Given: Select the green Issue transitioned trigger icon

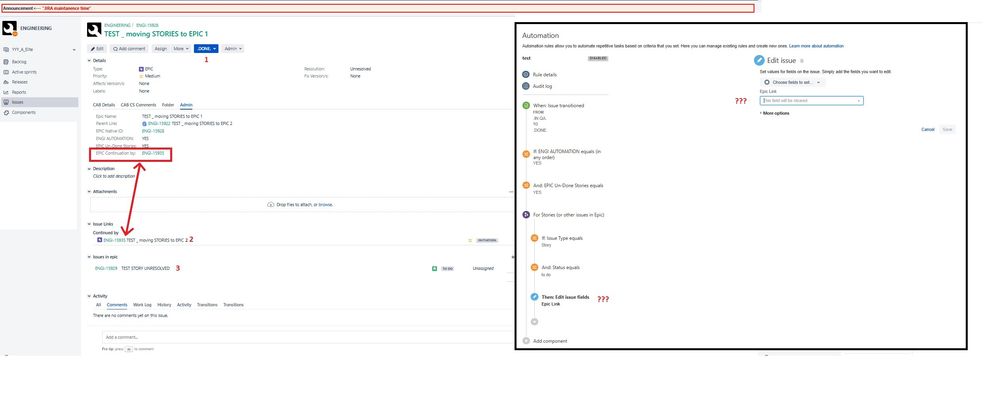Looking at the screenshot, I should [x=526, y=105].
